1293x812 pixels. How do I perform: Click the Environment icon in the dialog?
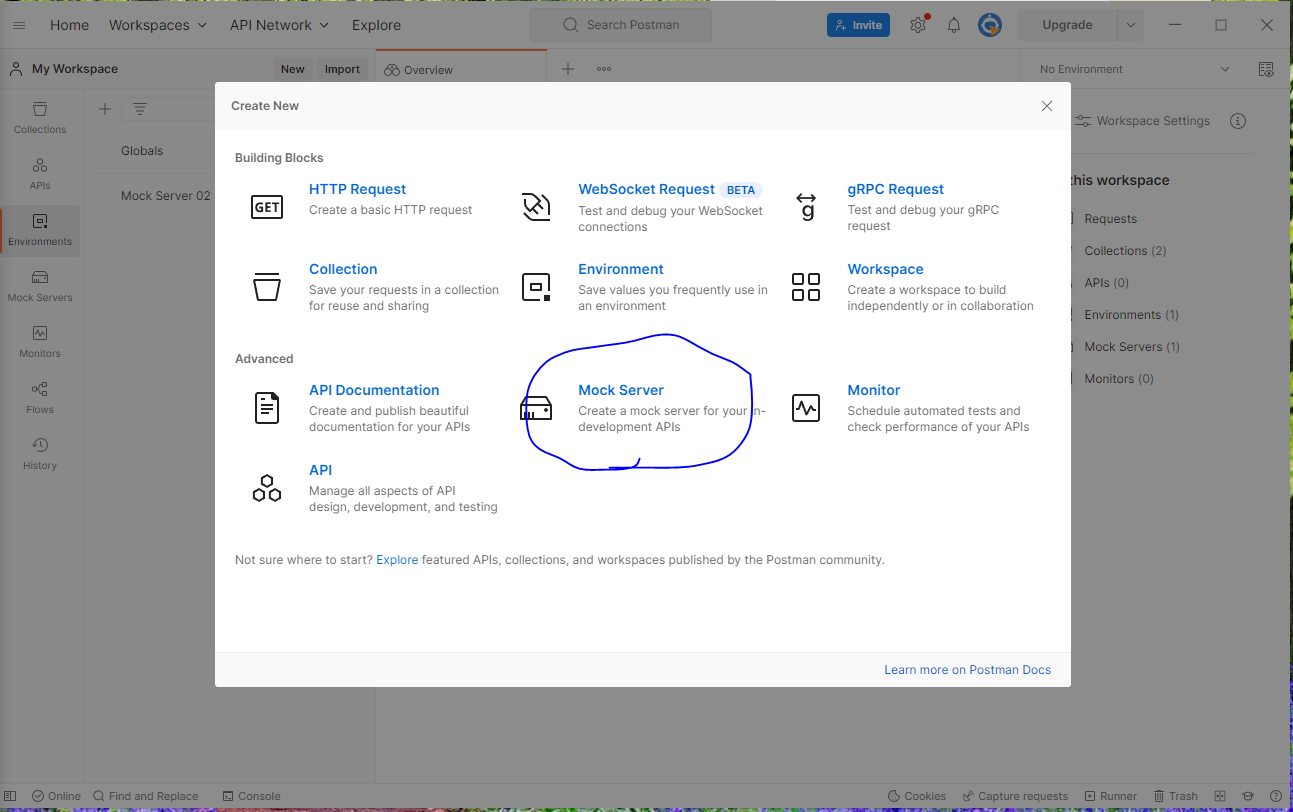tap(537, 287)
